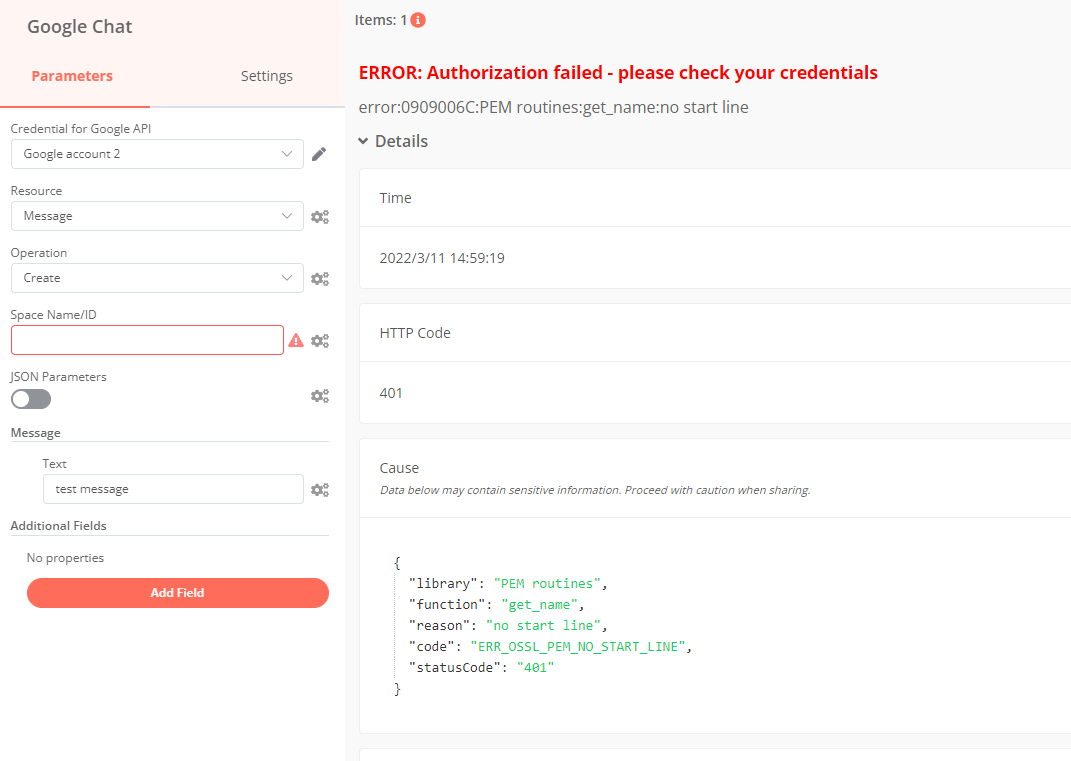Click the Google Chat node title
This screenshot has width=1071, height=761.
pyautogui.click(x=80, y=27)
